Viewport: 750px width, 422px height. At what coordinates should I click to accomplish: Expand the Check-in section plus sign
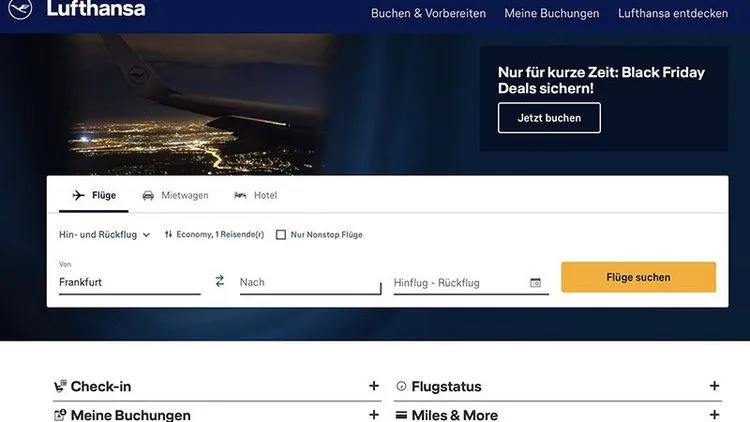(x=374, y=386)
